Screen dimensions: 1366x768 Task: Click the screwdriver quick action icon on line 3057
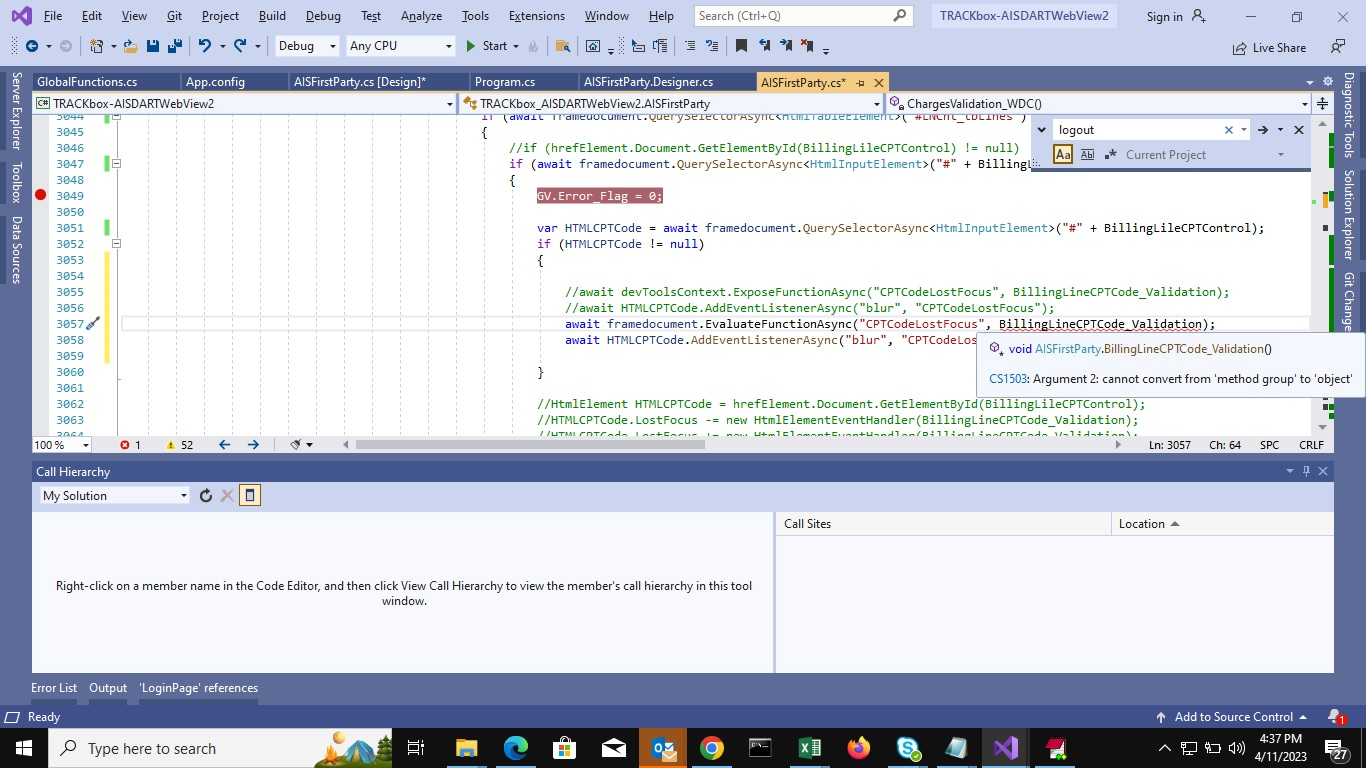(93, 324)
